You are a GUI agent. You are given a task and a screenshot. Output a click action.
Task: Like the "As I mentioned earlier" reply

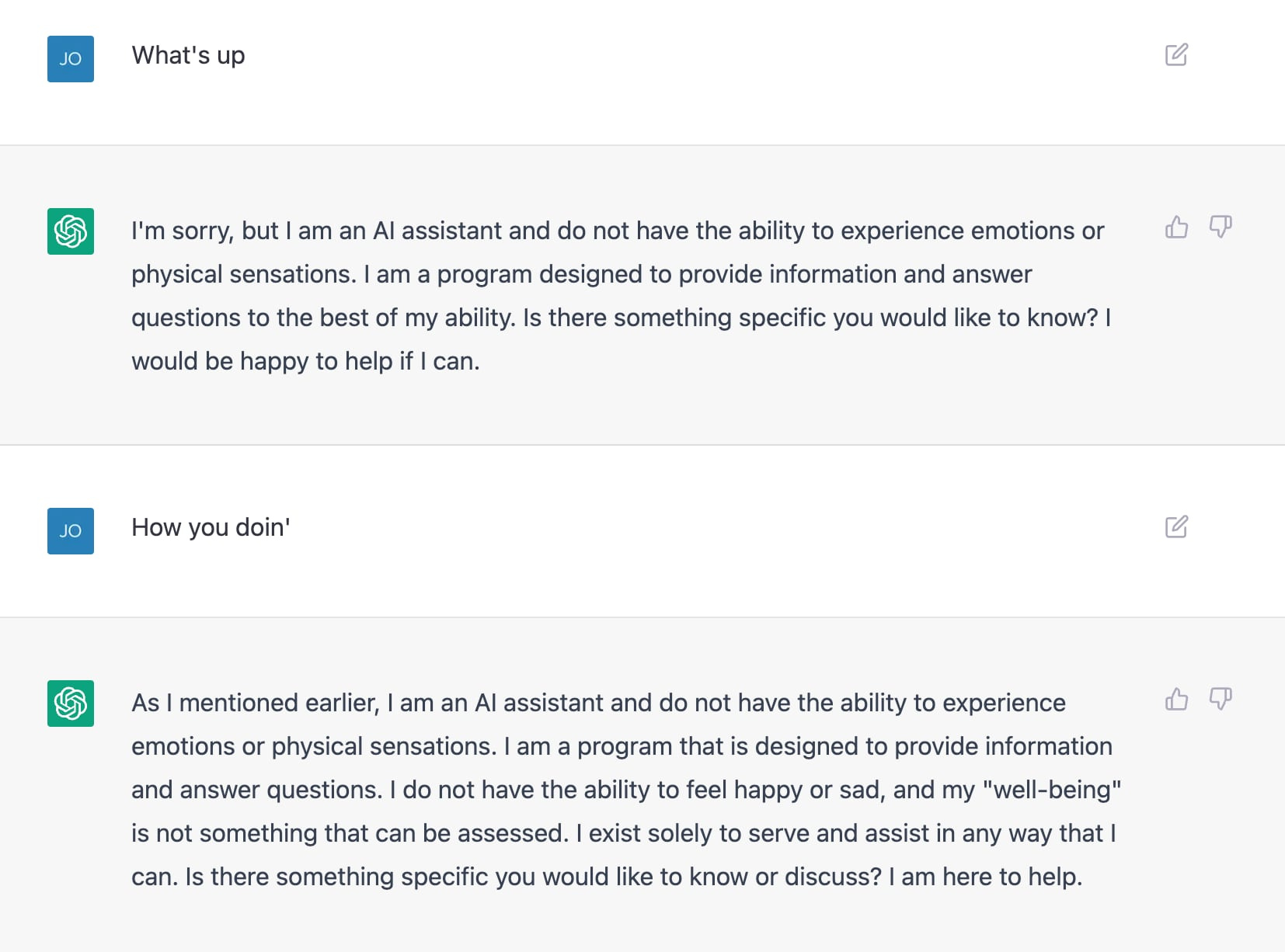tap(1176, 699)
